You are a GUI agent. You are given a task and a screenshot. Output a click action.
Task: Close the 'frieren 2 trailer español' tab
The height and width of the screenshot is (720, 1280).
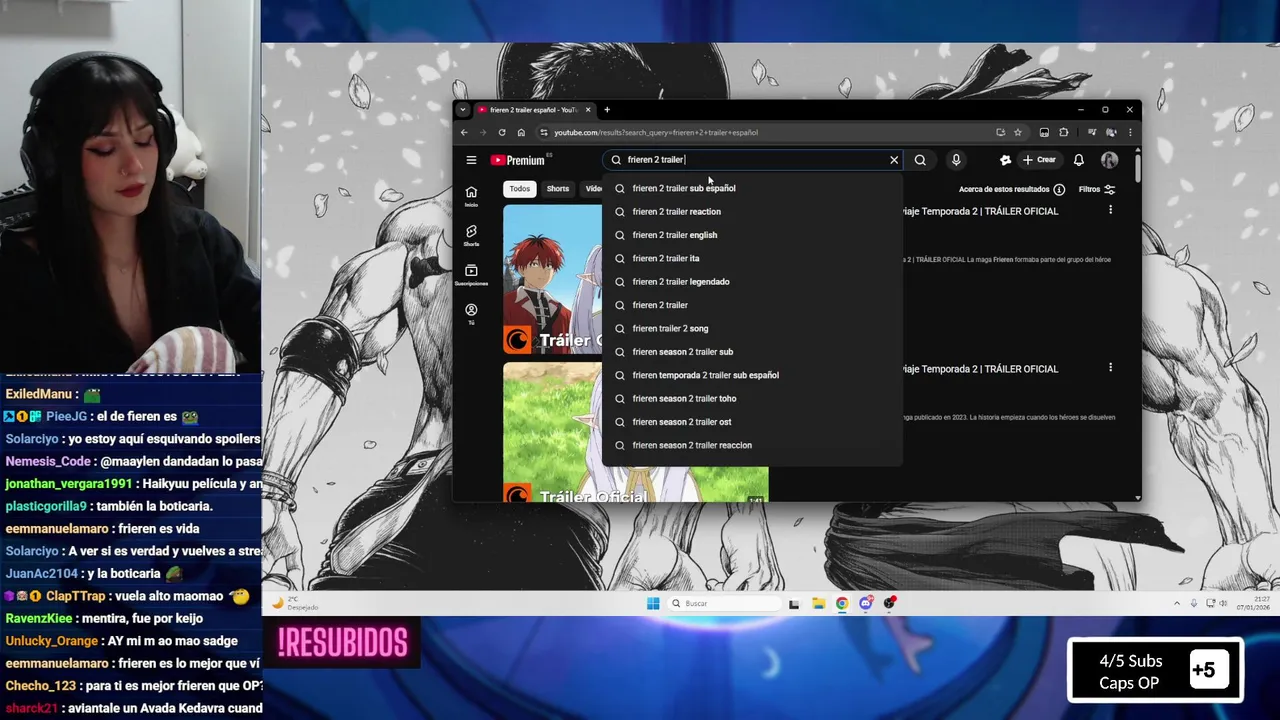(588, 110)
